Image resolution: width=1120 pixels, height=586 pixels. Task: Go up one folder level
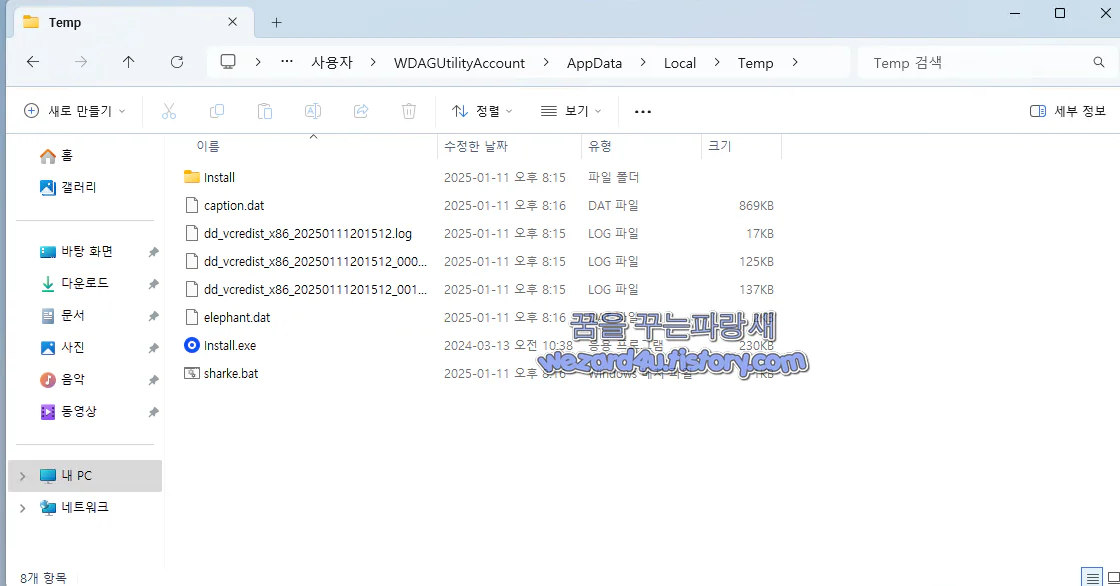(129, 62)
